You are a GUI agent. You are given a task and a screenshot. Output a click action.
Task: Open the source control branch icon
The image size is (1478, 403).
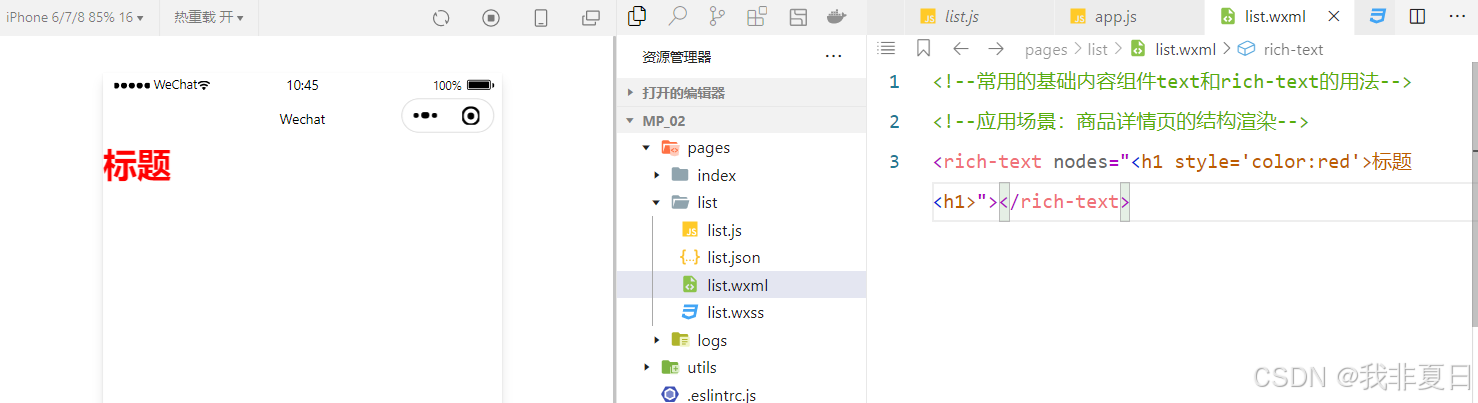tap(717, 16)
